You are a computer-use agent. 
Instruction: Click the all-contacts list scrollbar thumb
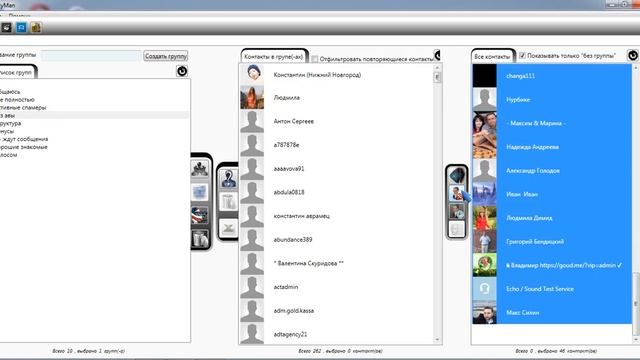[636, 303]
